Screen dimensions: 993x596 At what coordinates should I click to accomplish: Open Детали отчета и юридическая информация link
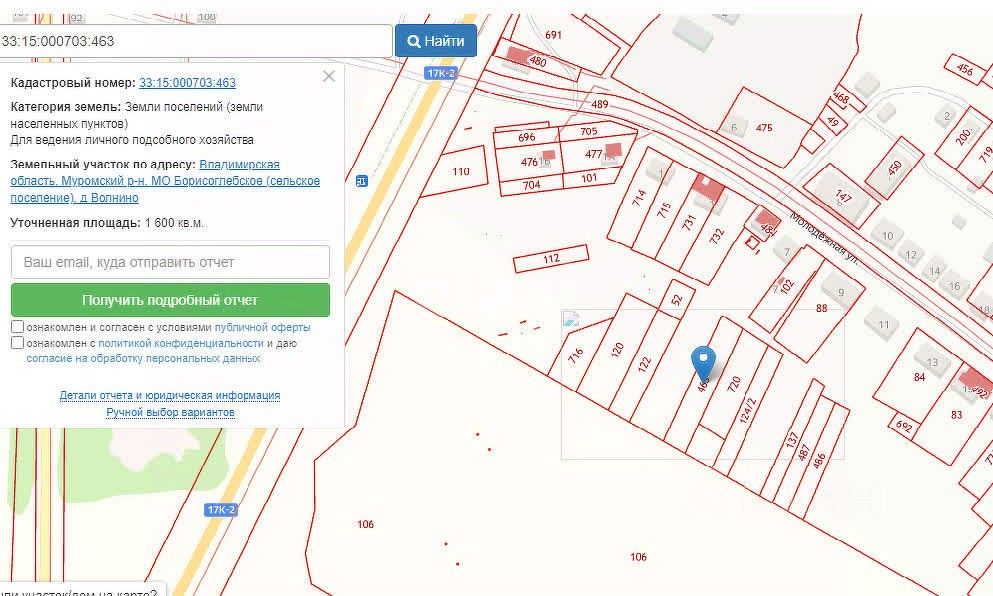170,395
